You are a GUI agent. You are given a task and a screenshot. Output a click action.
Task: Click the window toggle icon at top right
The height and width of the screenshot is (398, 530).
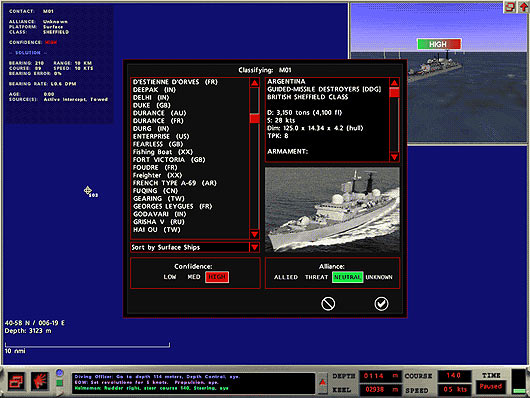point(510,7)
